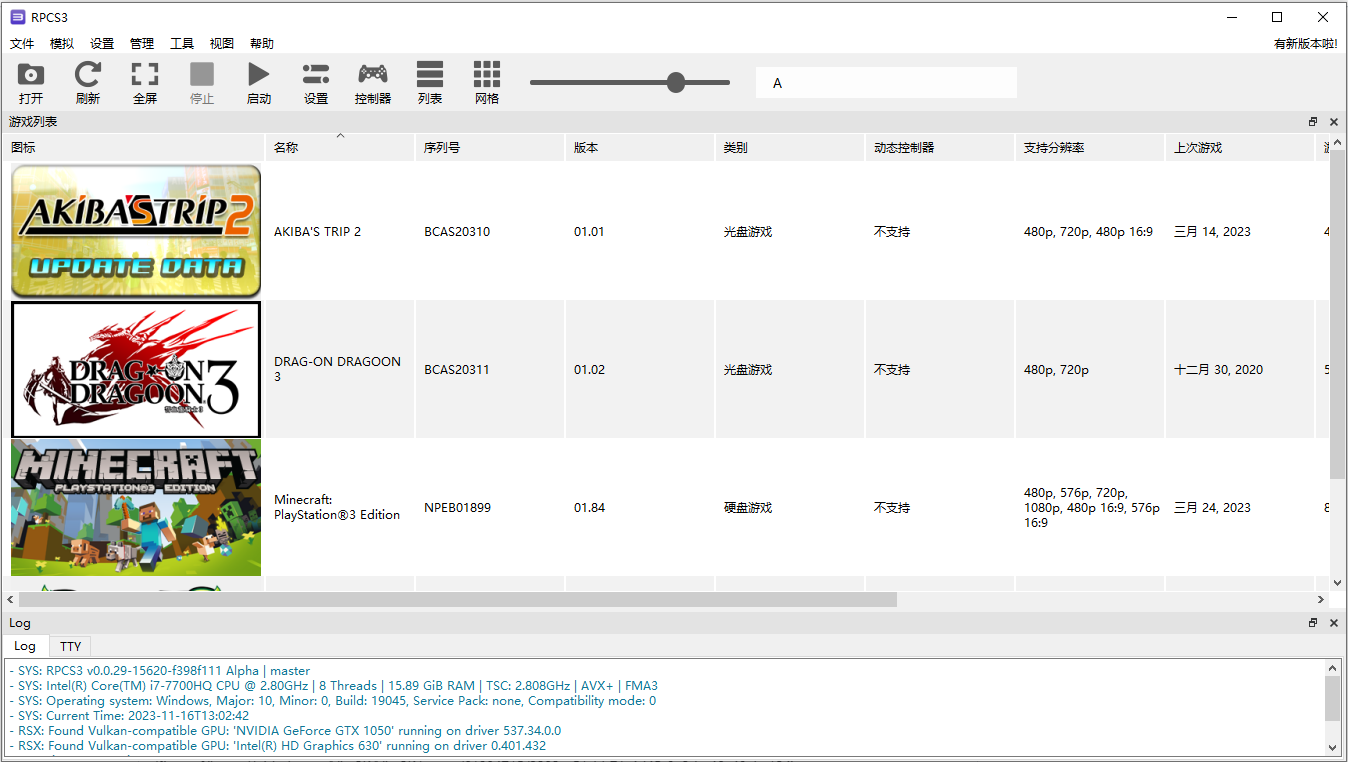Open the 控制器 gamepad icon
This screenshot has height=762, width=1348.
coord(373,74)
